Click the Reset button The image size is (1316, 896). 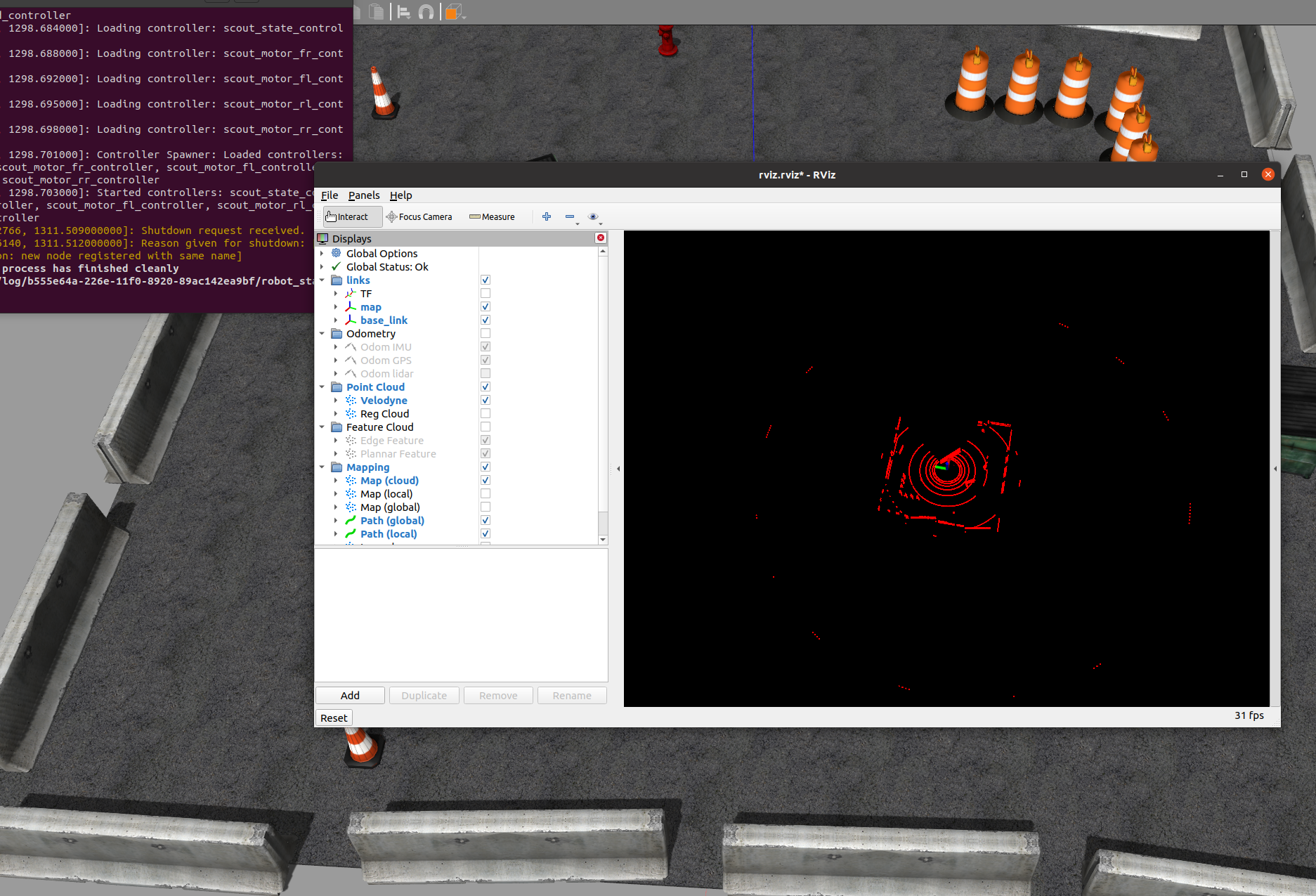click(334, 718)
